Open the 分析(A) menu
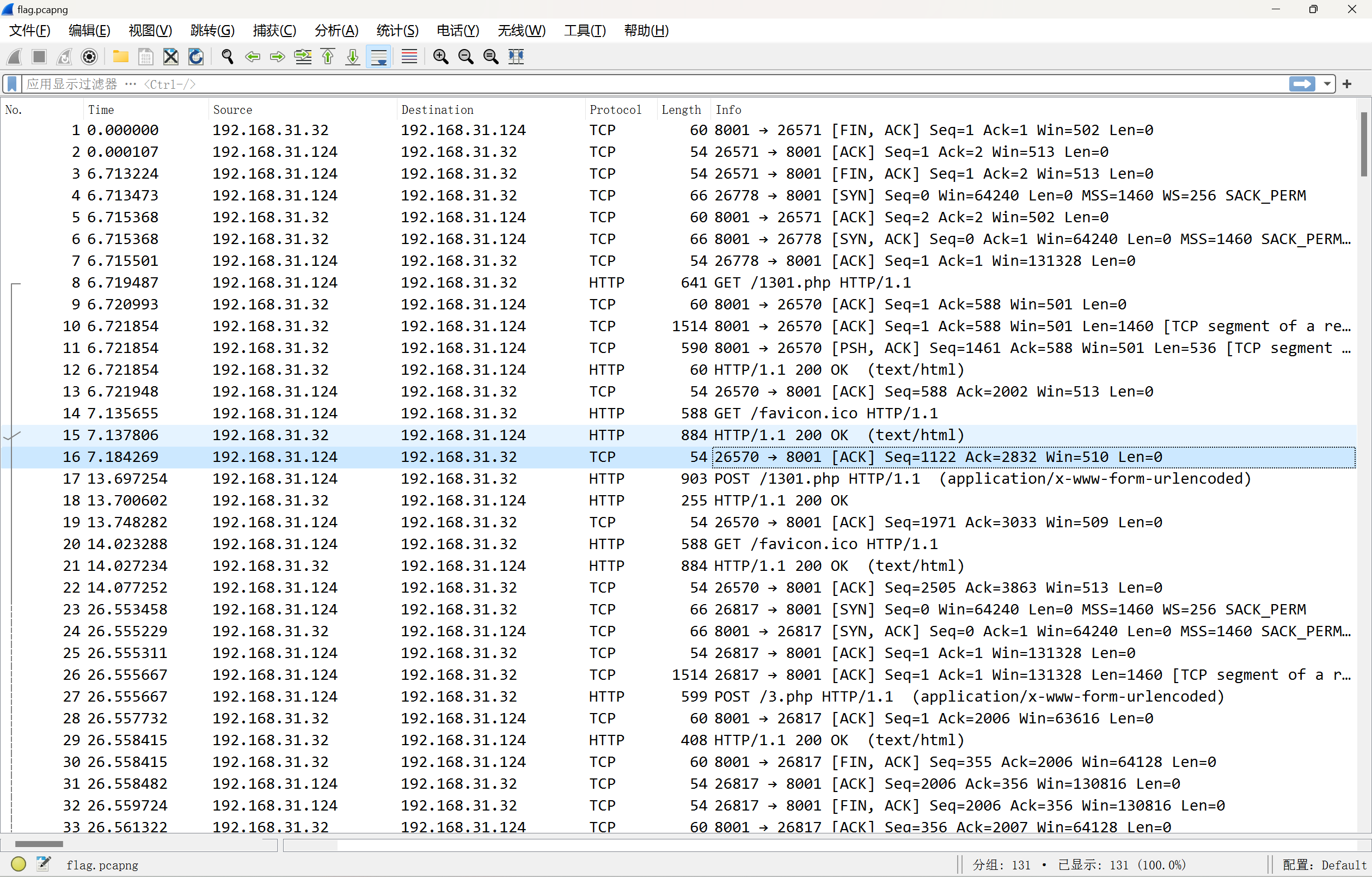This screenshot has height=877, width=1372. 336,30
